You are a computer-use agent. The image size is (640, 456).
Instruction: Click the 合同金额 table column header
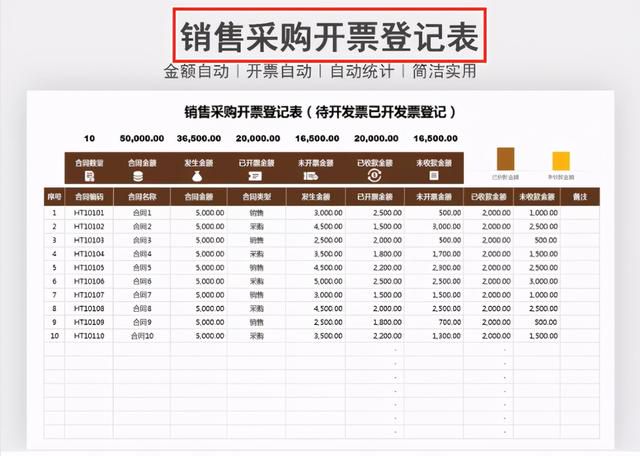pyautogui.click(x=199, y=197)
